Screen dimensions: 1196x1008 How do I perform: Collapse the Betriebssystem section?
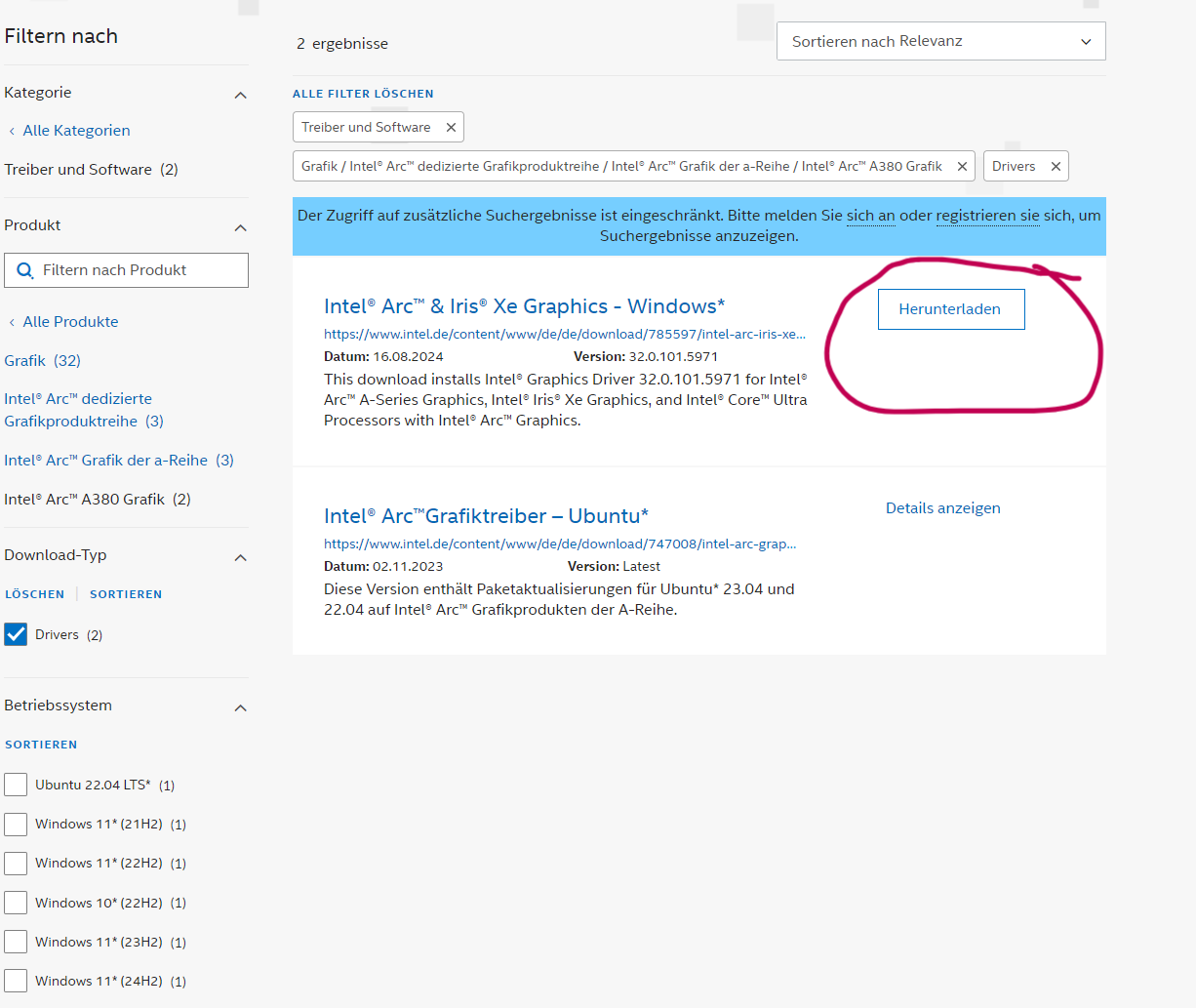(x=241, y=707)
